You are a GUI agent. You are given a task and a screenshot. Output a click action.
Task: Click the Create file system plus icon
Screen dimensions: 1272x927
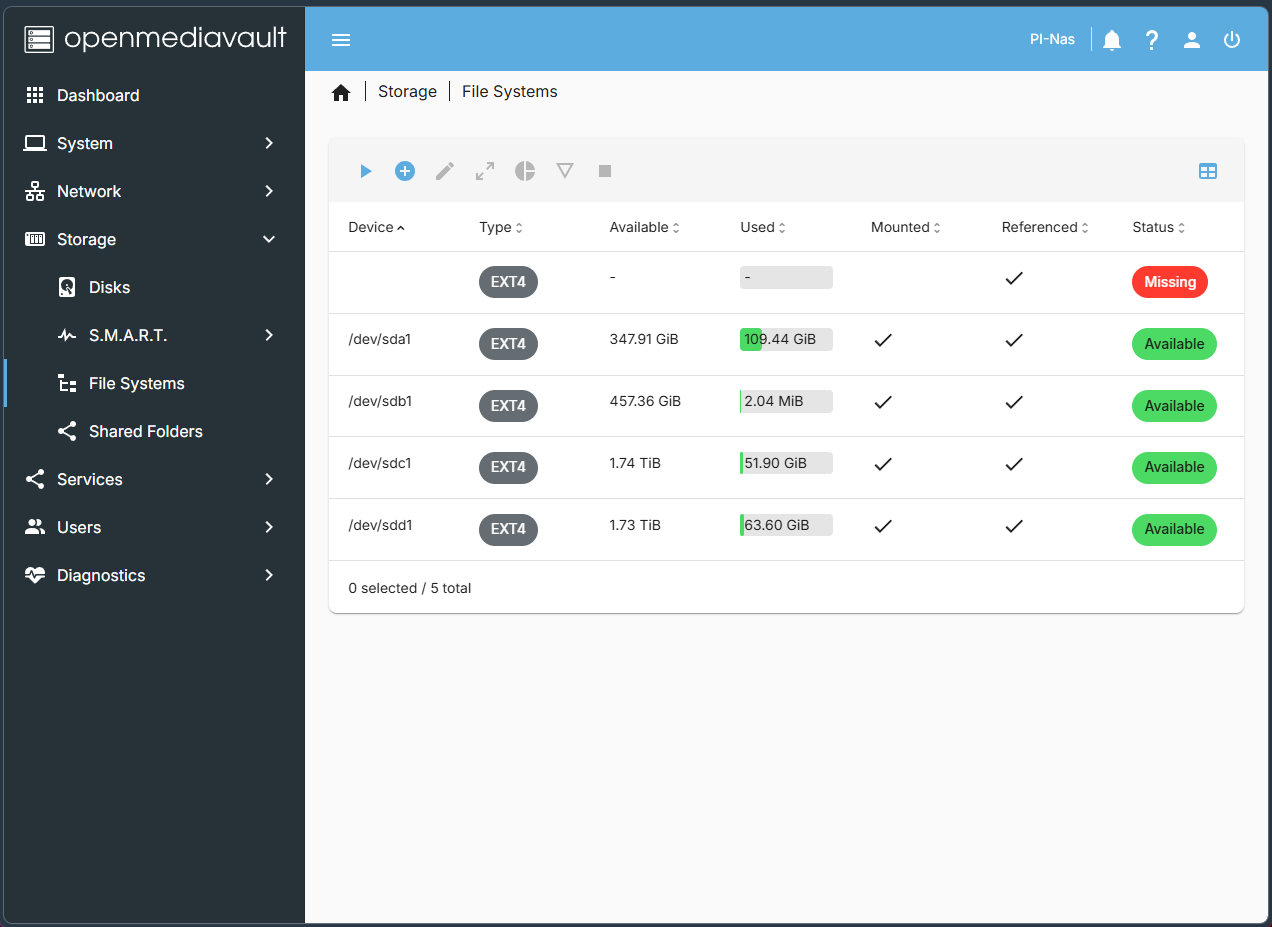click(405, 171)
